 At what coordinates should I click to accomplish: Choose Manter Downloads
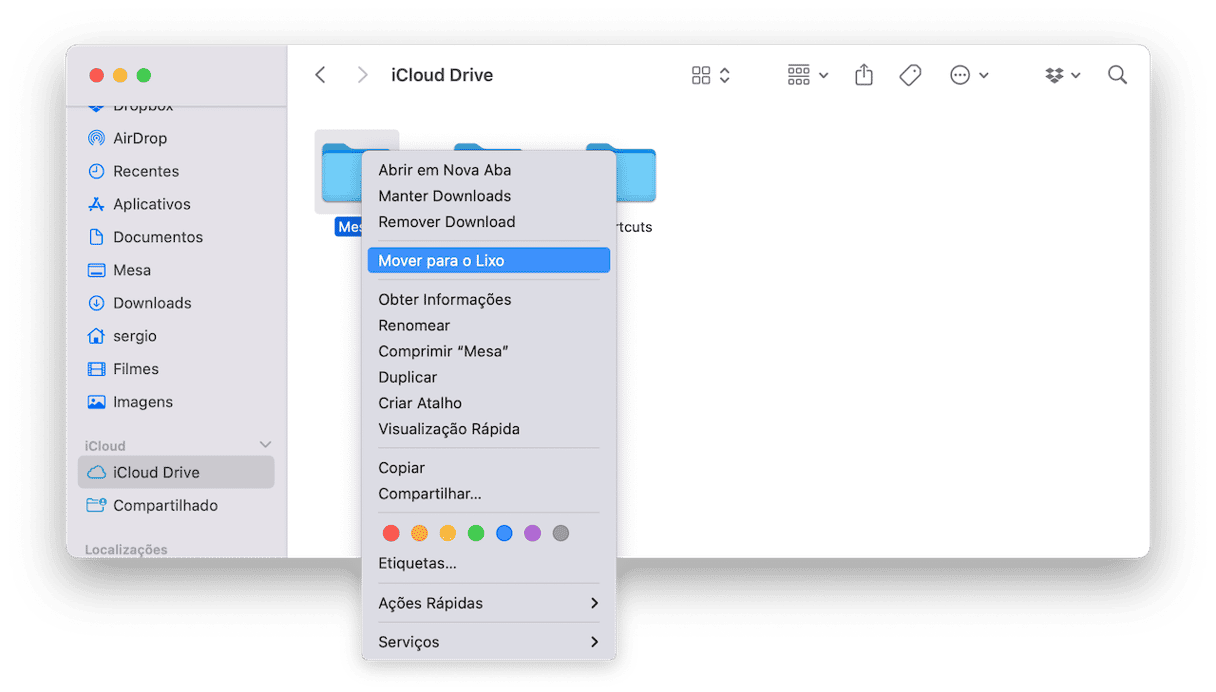(x=488, y=196)
